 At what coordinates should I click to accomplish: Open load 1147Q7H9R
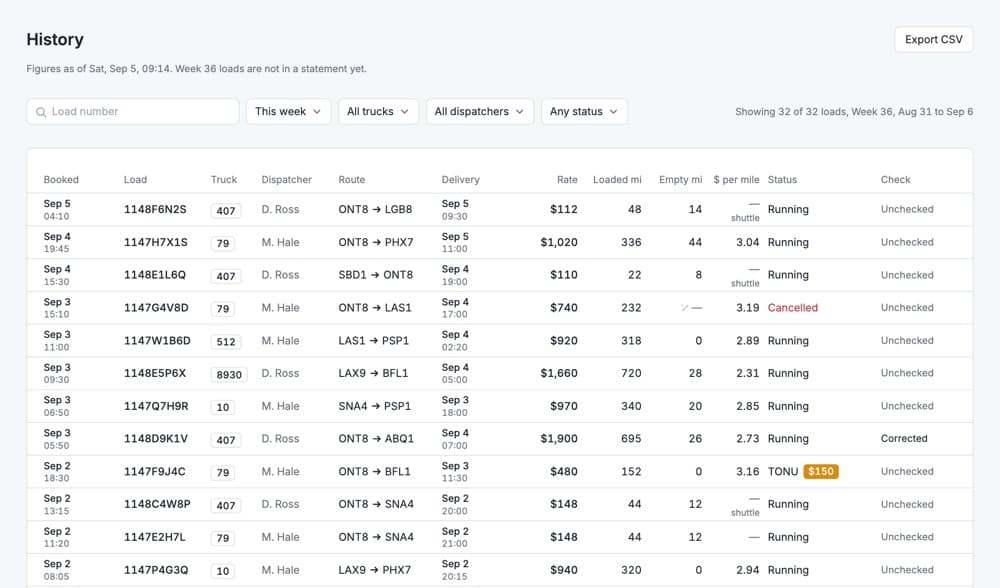[156, 406]
